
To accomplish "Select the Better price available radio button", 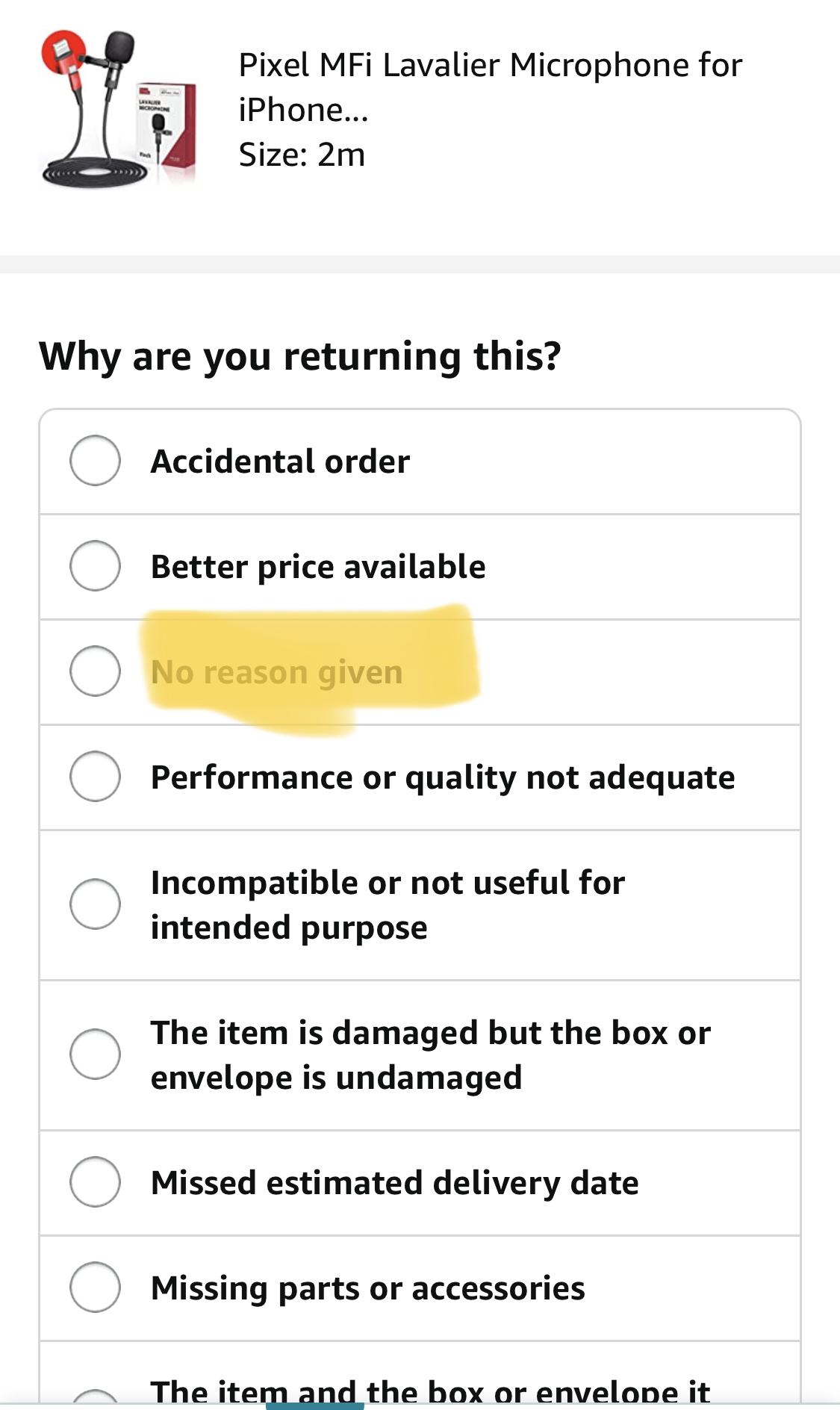I will click(95, 566).
